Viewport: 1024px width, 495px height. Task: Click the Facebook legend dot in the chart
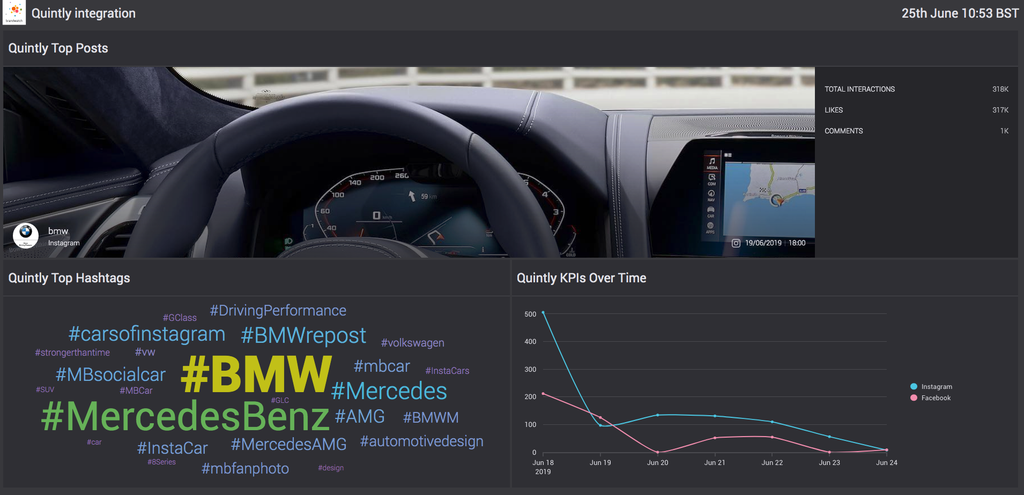point(914,398)
